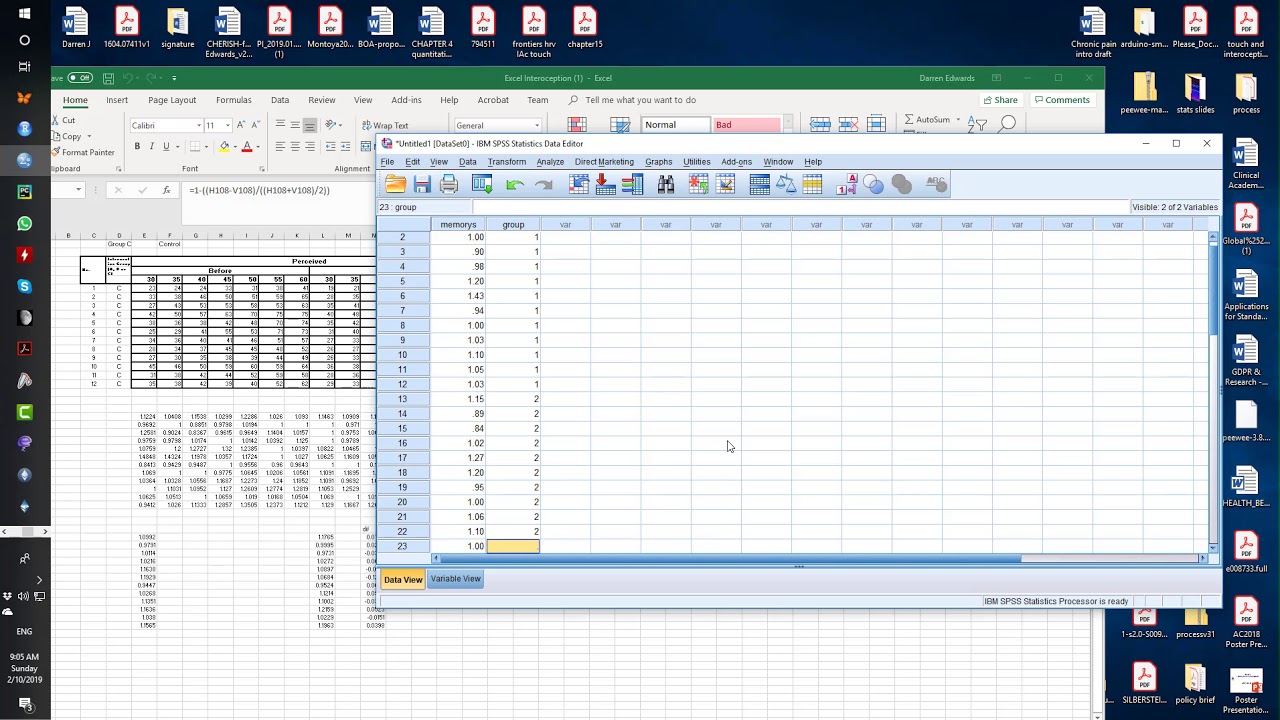
Task: Open the font size dropdown in Excel
Action: (228, 125)
